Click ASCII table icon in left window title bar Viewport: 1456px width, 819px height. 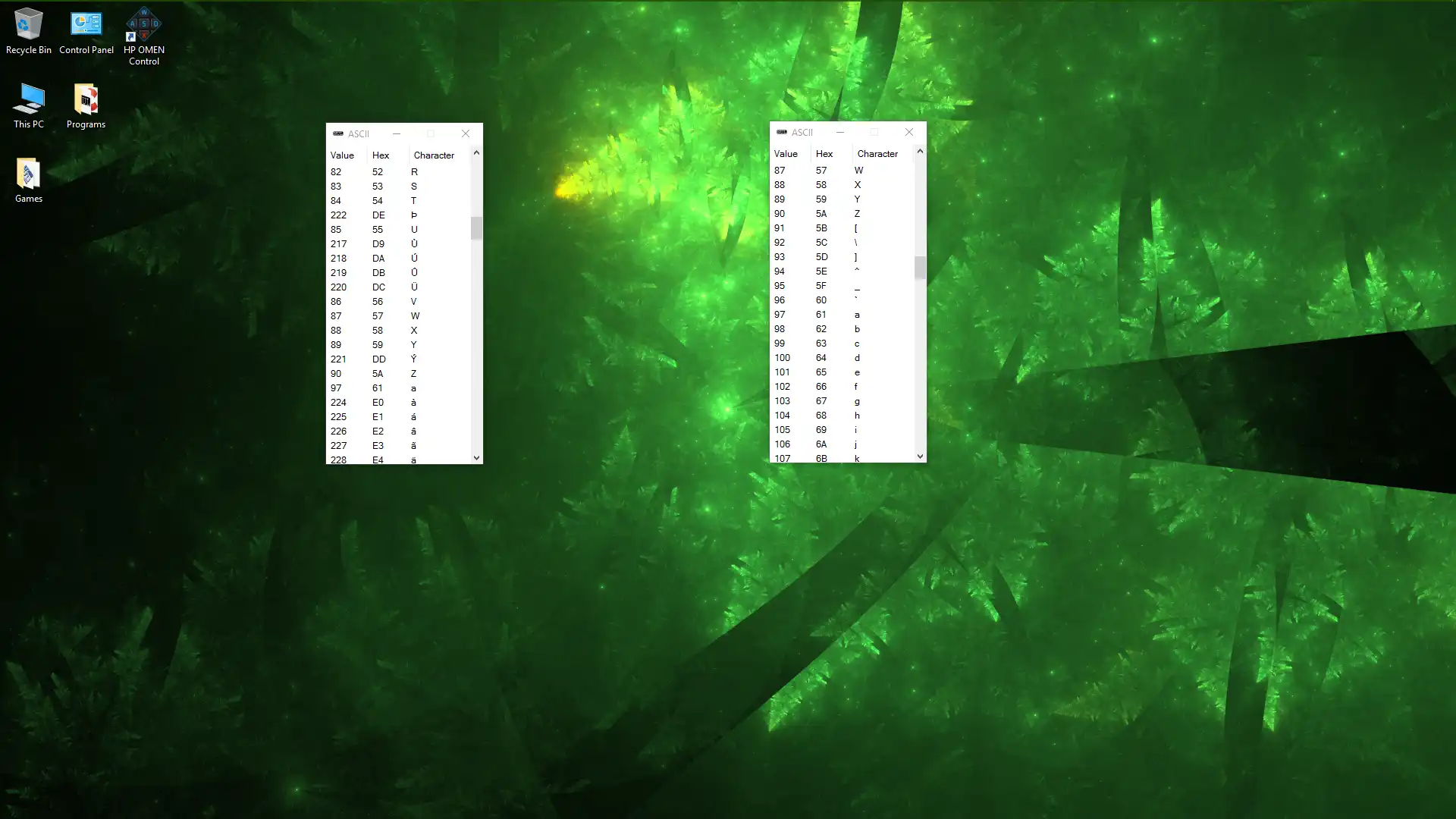[x=338, y=133]
